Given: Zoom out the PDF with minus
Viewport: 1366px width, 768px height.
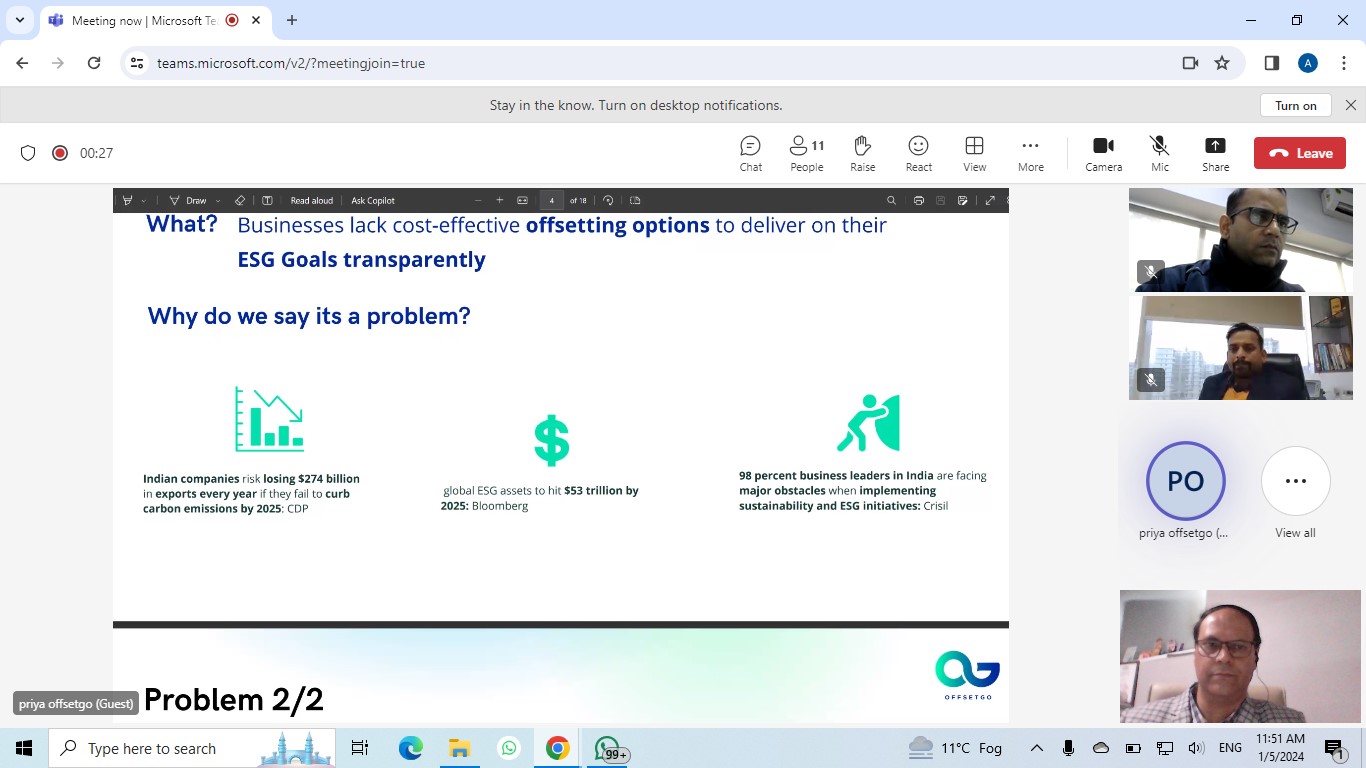Looking at the screenshot, I should (478, 200).
